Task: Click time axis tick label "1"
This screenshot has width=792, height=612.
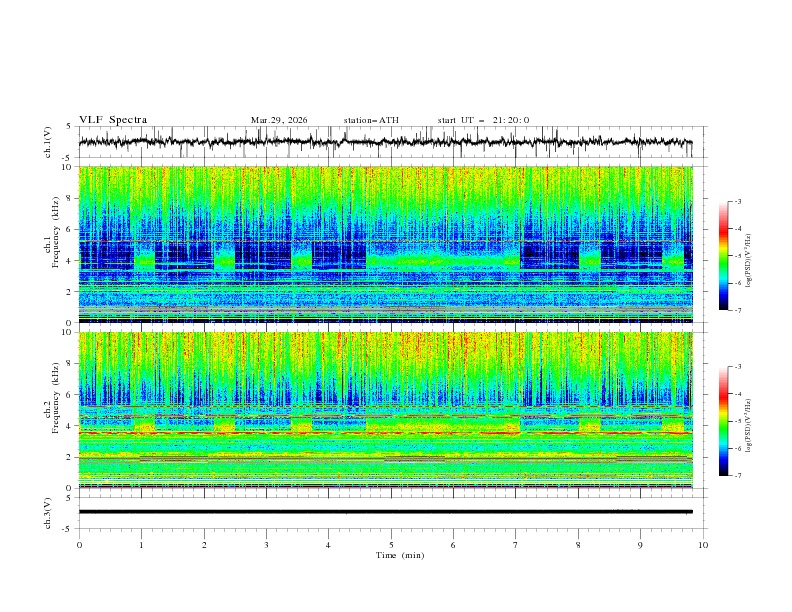Action: [141, 545]
